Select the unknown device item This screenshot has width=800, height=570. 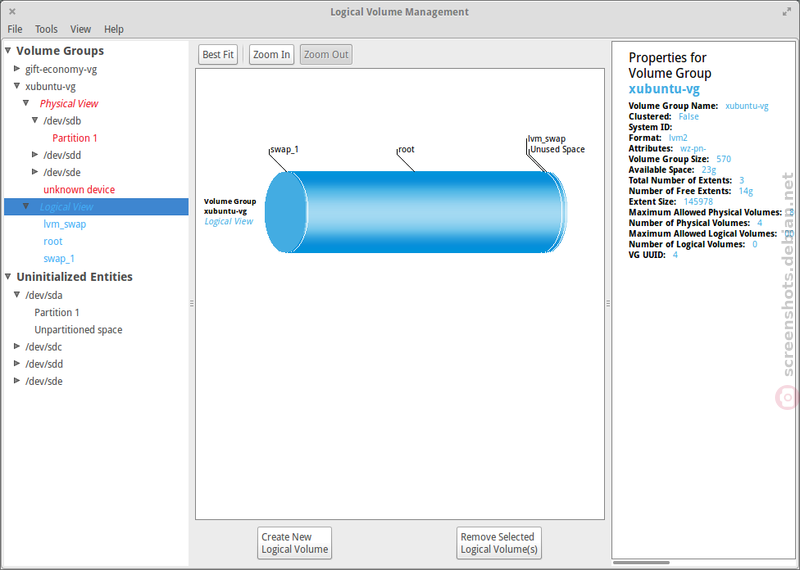pos(79,189)
